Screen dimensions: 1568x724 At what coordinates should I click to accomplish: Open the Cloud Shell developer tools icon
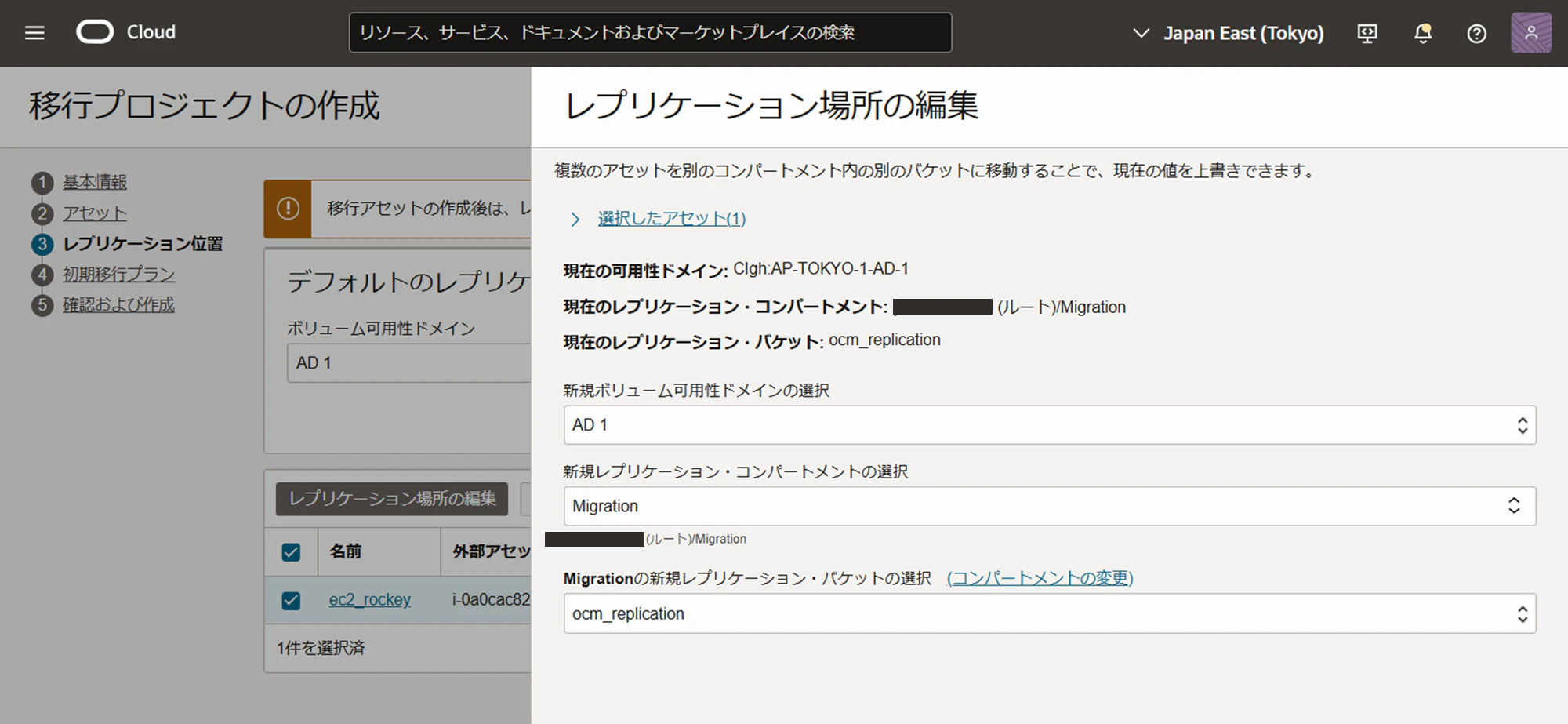click(x=1367, y=33)
